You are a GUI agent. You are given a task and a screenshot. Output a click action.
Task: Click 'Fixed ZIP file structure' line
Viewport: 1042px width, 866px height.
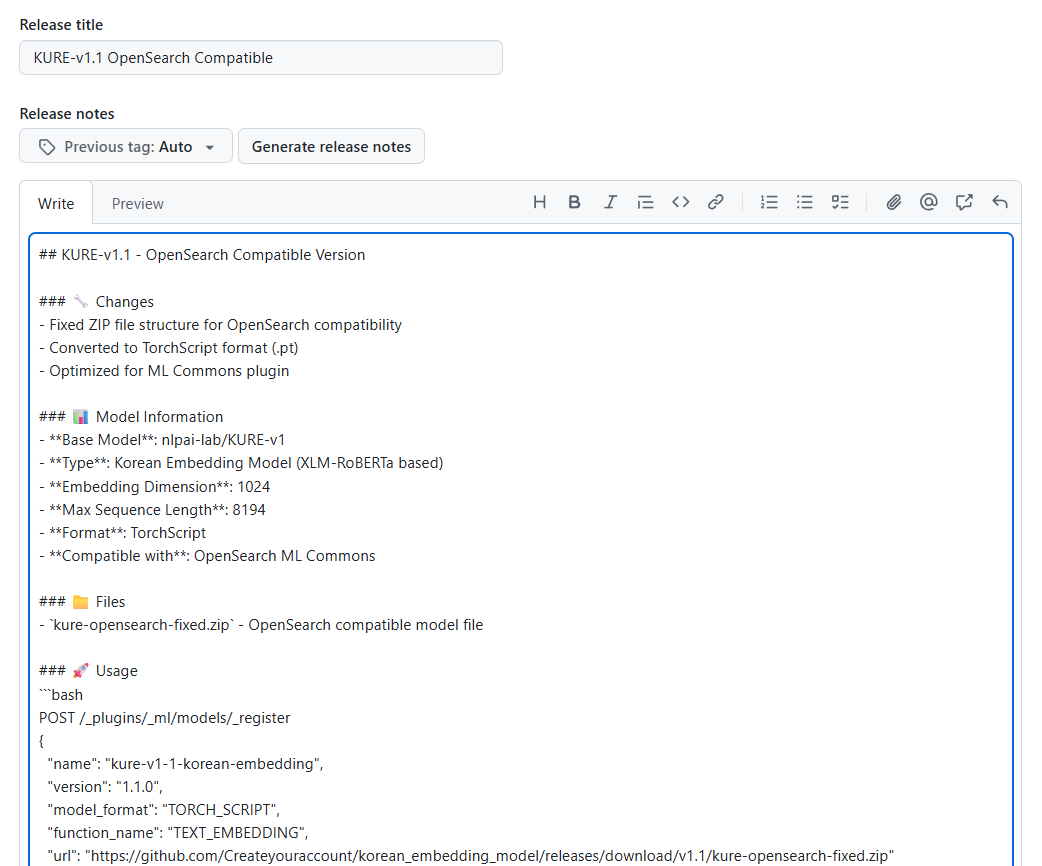pos(221,325)
